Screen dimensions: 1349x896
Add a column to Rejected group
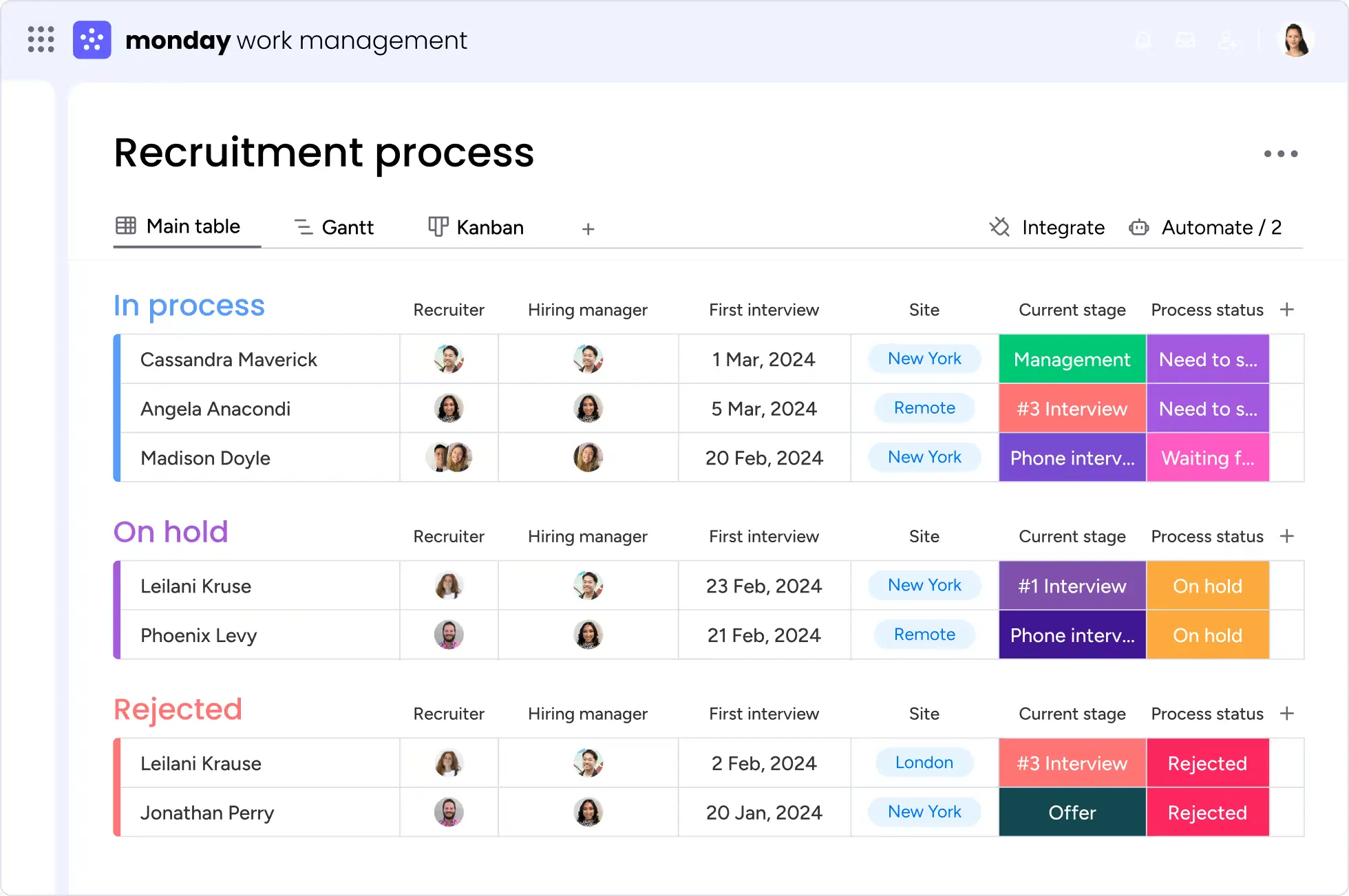[x=1286, y=714]
